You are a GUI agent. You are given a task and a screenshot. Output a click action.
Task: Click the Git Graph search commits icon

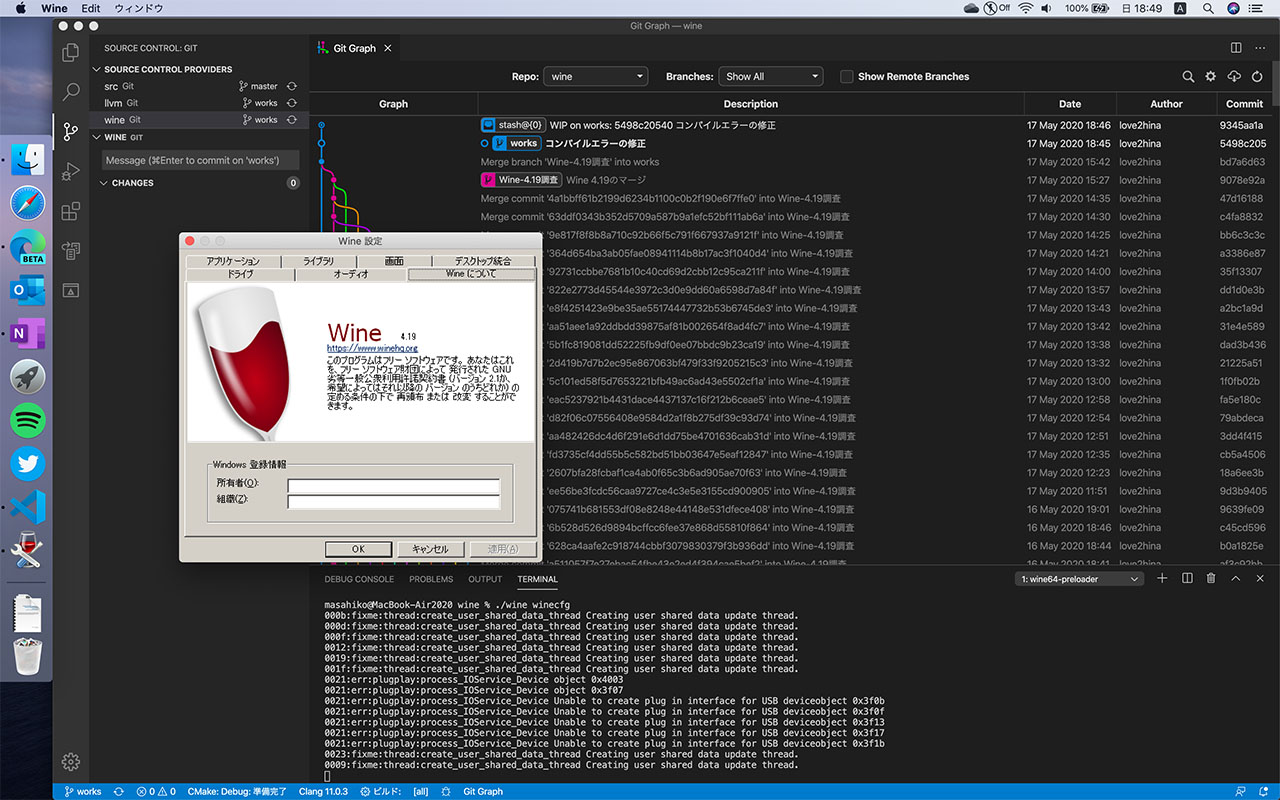pos(1188,76)
